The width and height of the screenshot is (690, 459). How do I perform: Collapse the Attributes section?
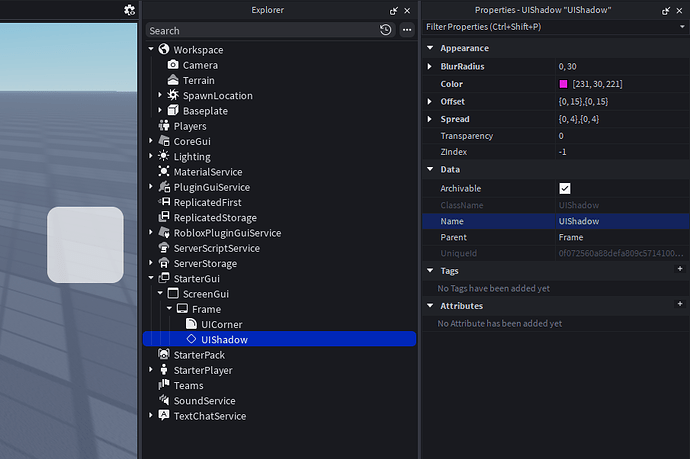430,305
